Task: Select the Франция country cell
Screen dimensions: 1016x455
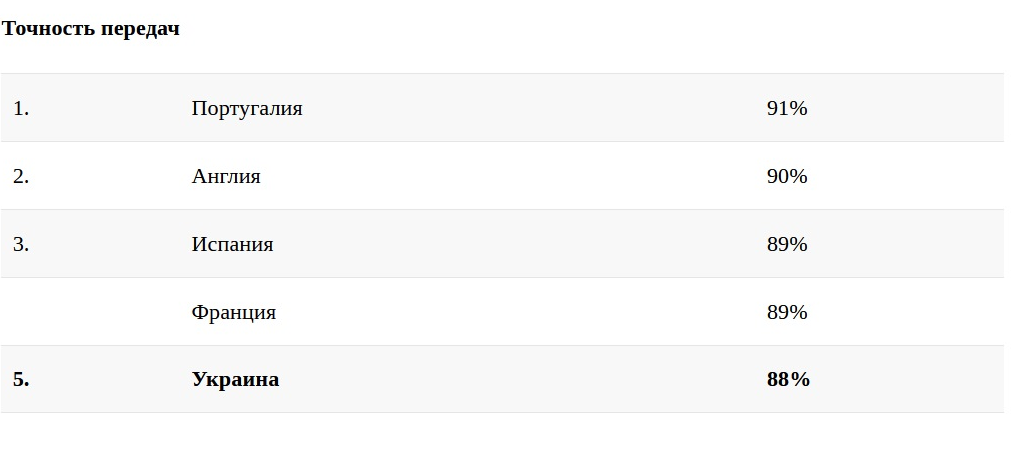Action: pyautogui.click(x=234, y=312)
